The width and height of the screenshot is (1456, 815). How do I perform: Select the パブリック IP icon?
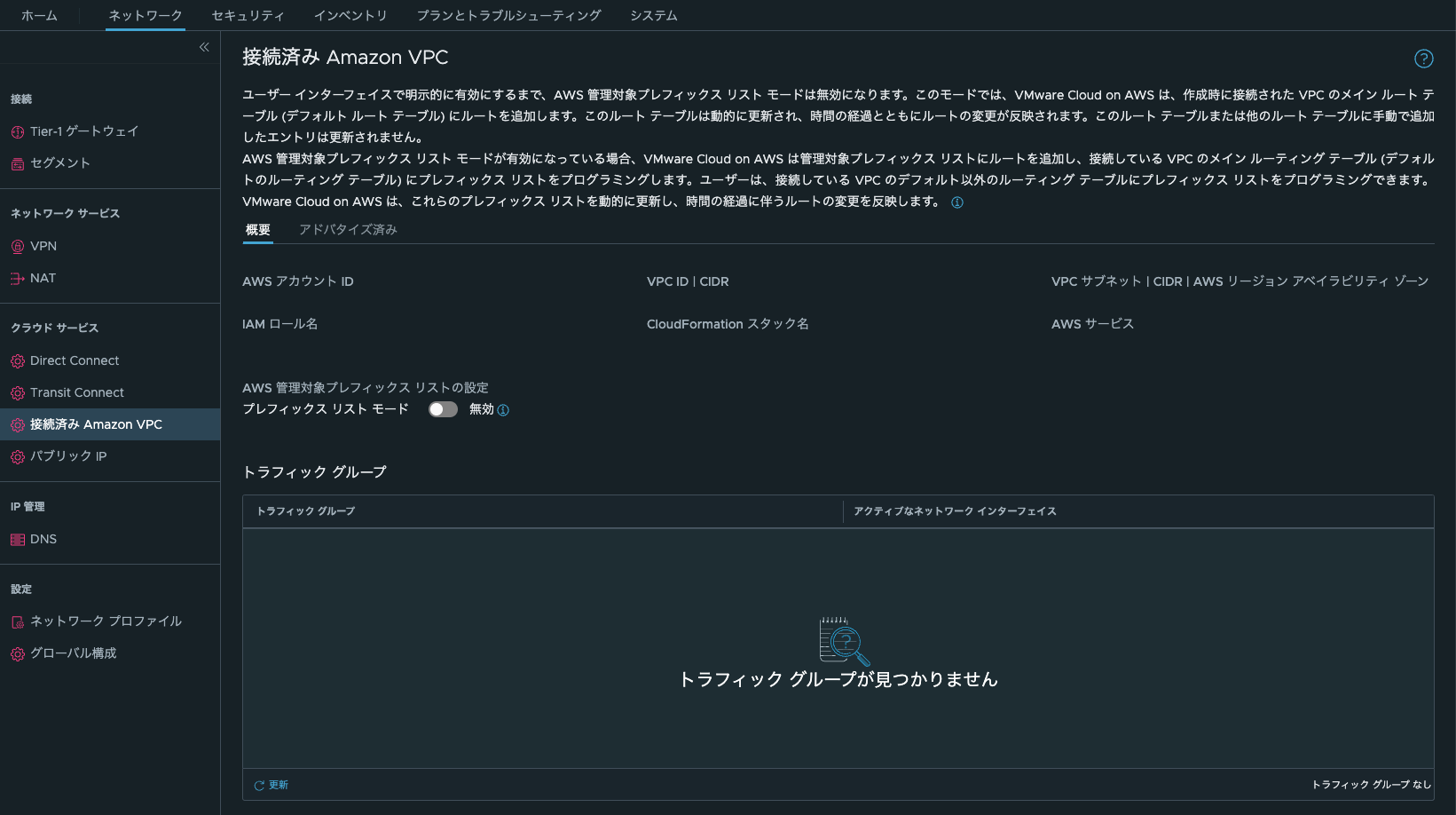click(x=16, y=455)
